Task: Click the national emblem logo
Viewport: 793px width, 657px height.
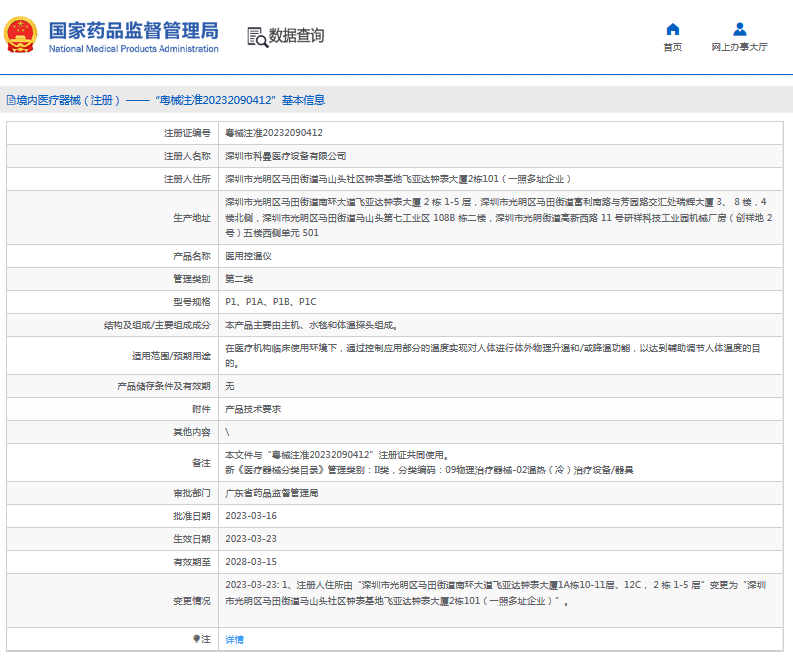Action: click(x=21, y=35)
